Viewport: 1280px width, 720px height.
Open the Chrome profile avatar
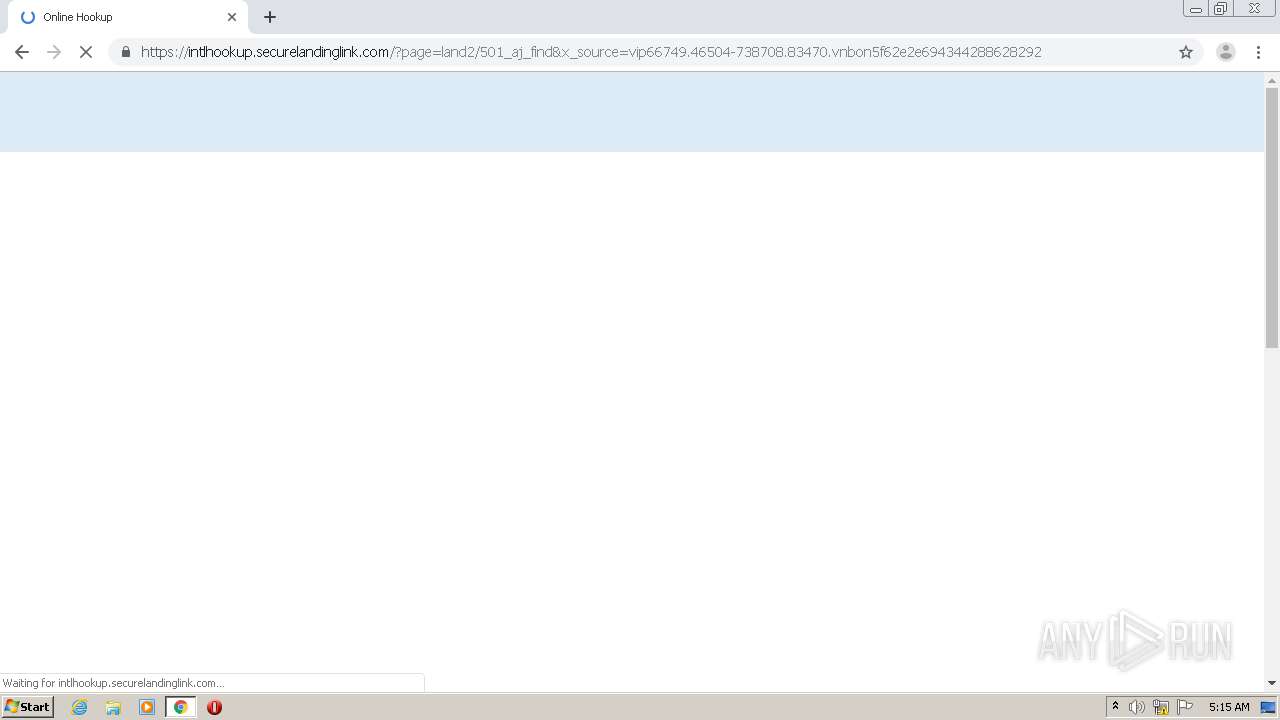pyautogui.click(x=1225, y=52)
